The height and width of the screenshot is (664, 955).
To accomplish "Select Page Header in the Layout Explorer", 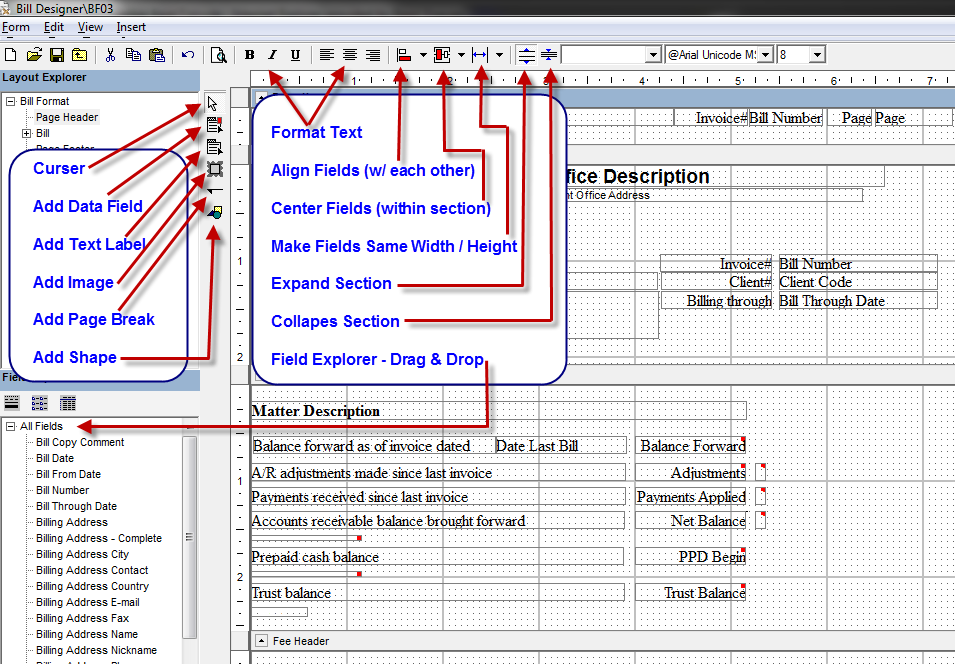I will 67,117.
